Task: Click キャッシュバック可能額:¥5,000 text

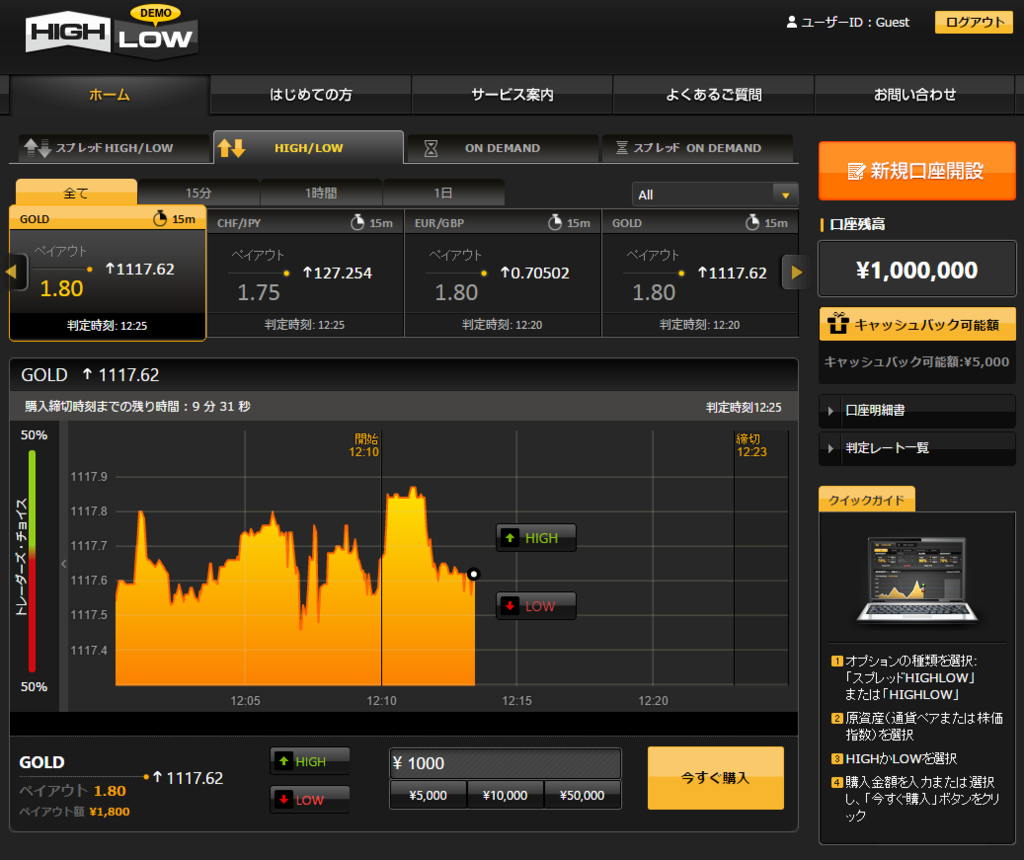Action: [917, 362]
